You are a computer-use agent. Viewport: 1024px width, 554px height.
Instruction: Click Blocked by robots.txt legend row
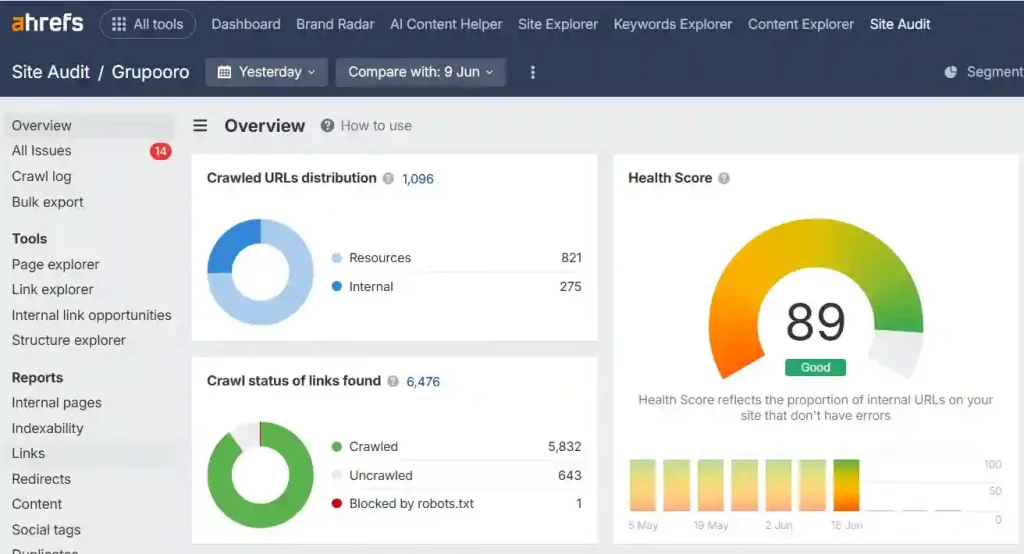click(456, 504)
